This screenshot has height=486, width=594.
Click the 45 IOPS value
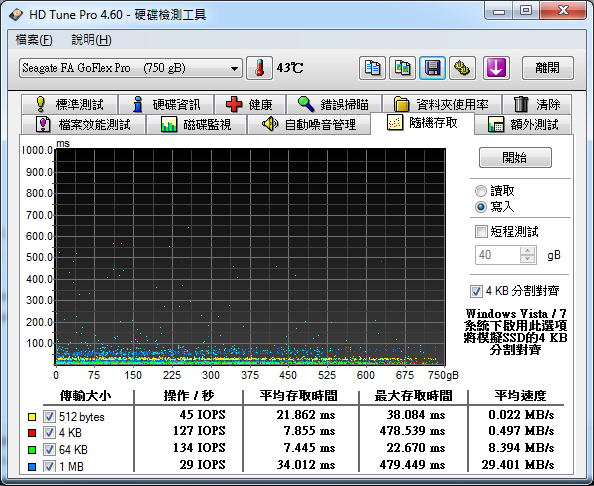(x=202, y=415)
